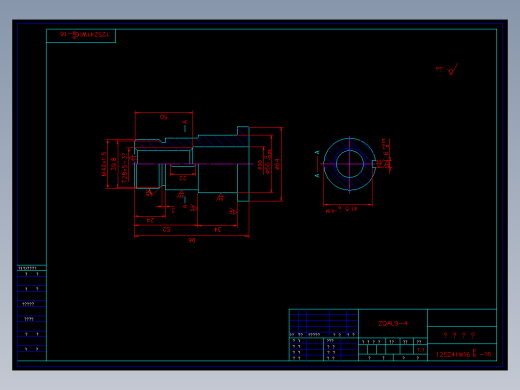Select the M42x1.5 thread callout
The width and height of the screenshot is (520, 390).
click(x=104, y=164)
